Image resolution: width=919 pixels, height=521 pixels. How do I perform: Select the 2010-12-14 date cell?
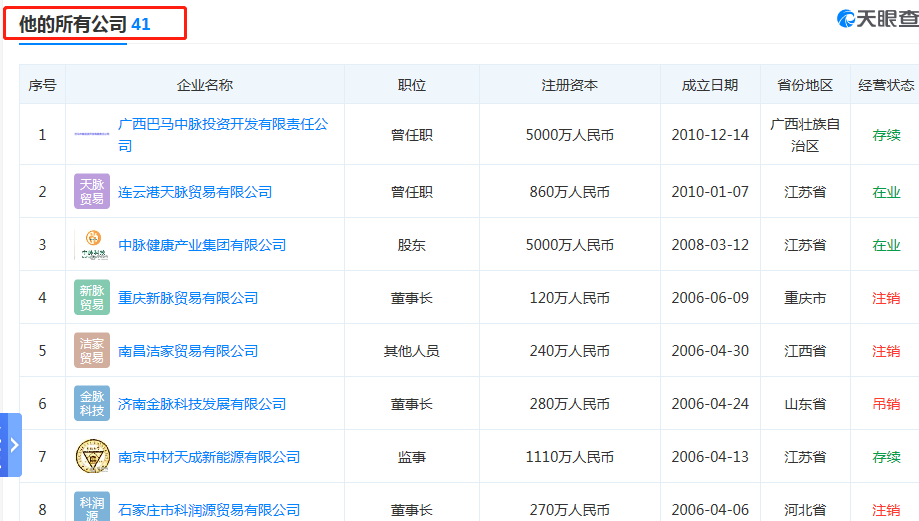710,135
